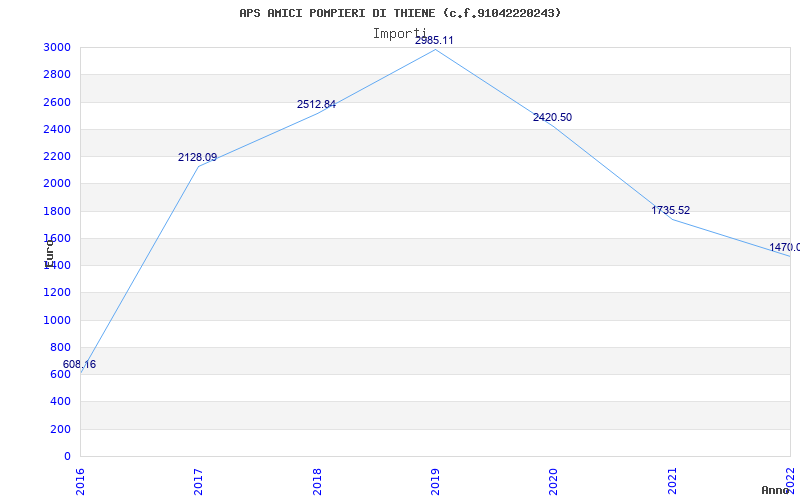Click the 2985.11 peak data label

[434, 40]
